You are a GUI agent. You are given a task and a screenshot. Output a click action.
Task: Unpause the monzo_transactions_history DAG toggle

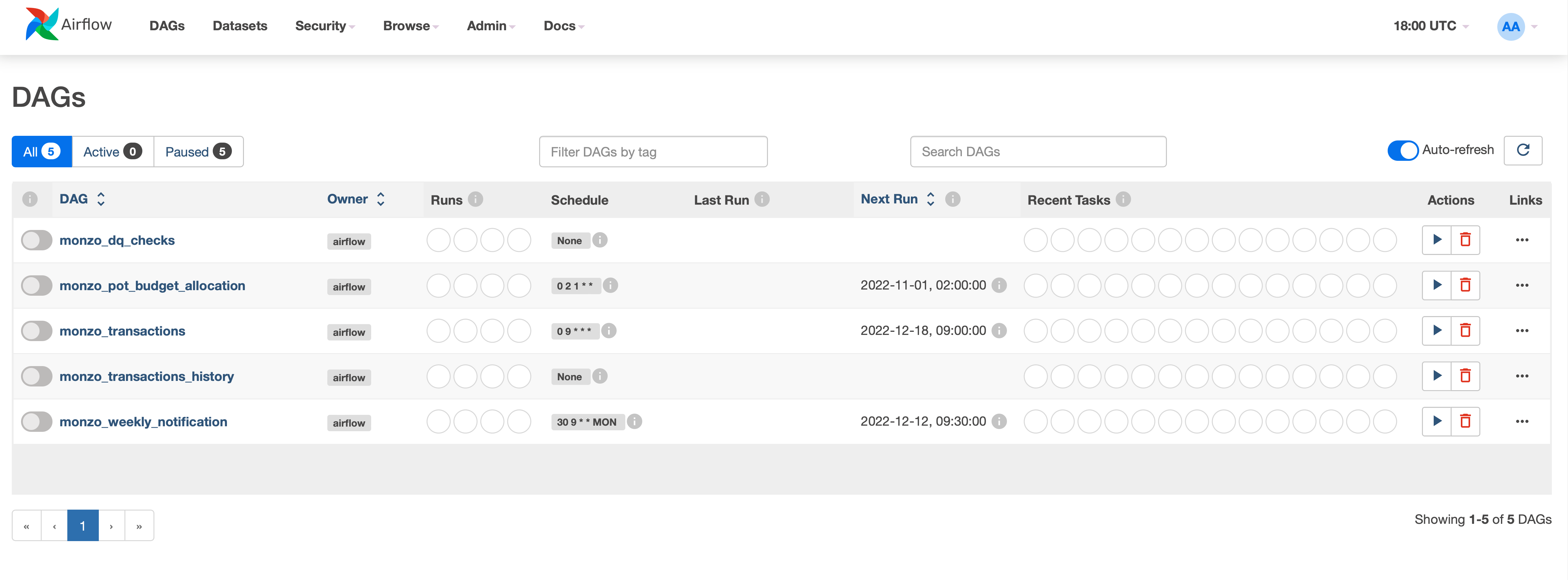tap(36, 376)
